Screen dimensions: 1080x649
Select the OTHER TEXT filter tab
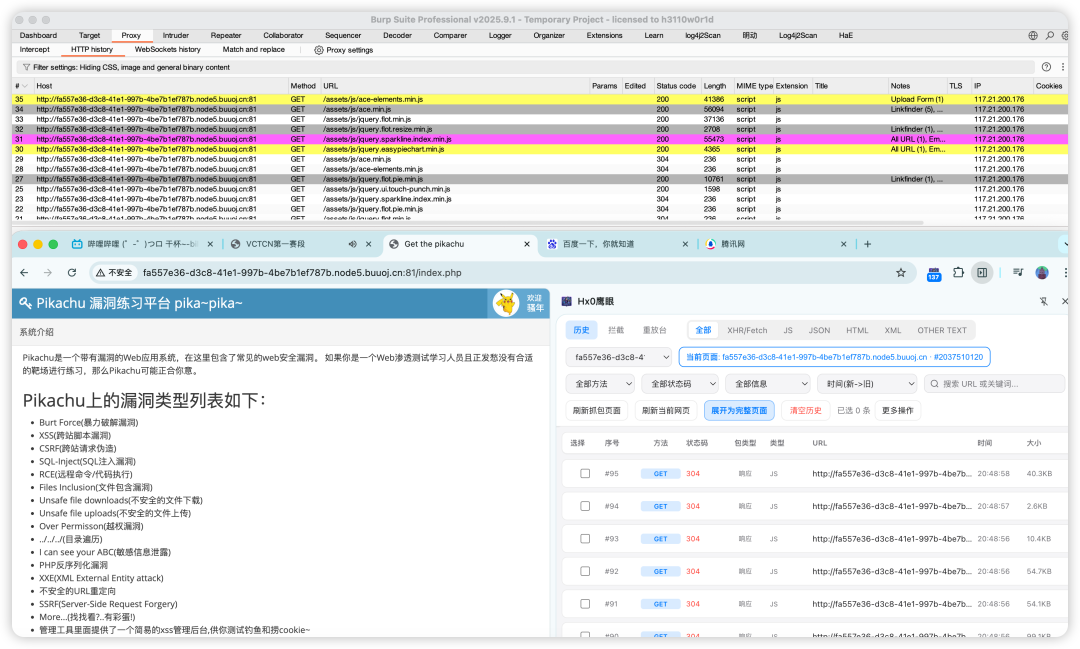pos(942,330)
